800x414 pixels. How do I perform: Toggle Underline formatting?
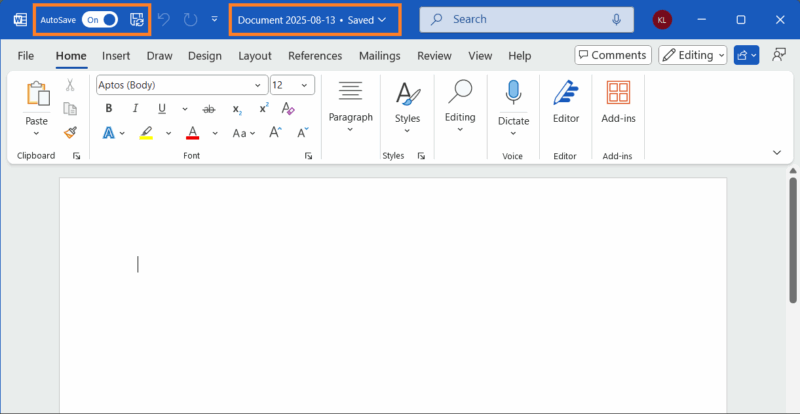[x=162, y=108]
